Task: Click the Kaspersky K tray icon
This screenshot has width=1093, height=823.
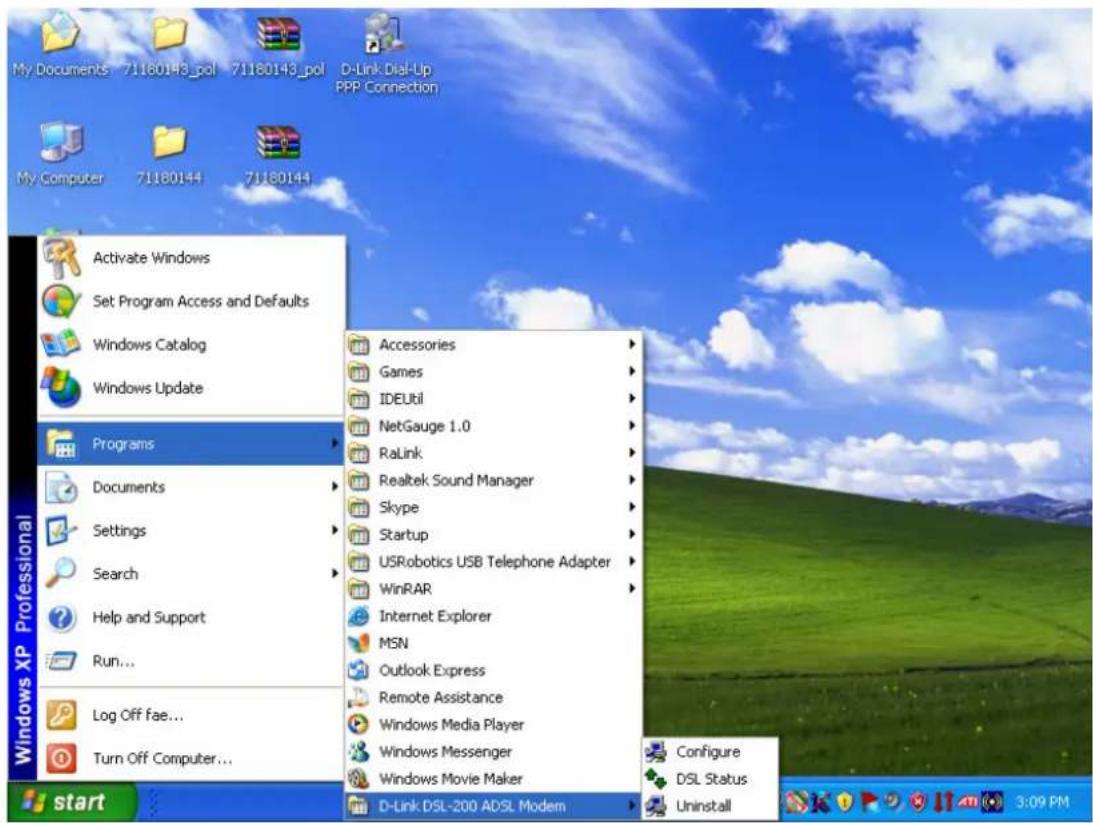Action: click(821, 802)
